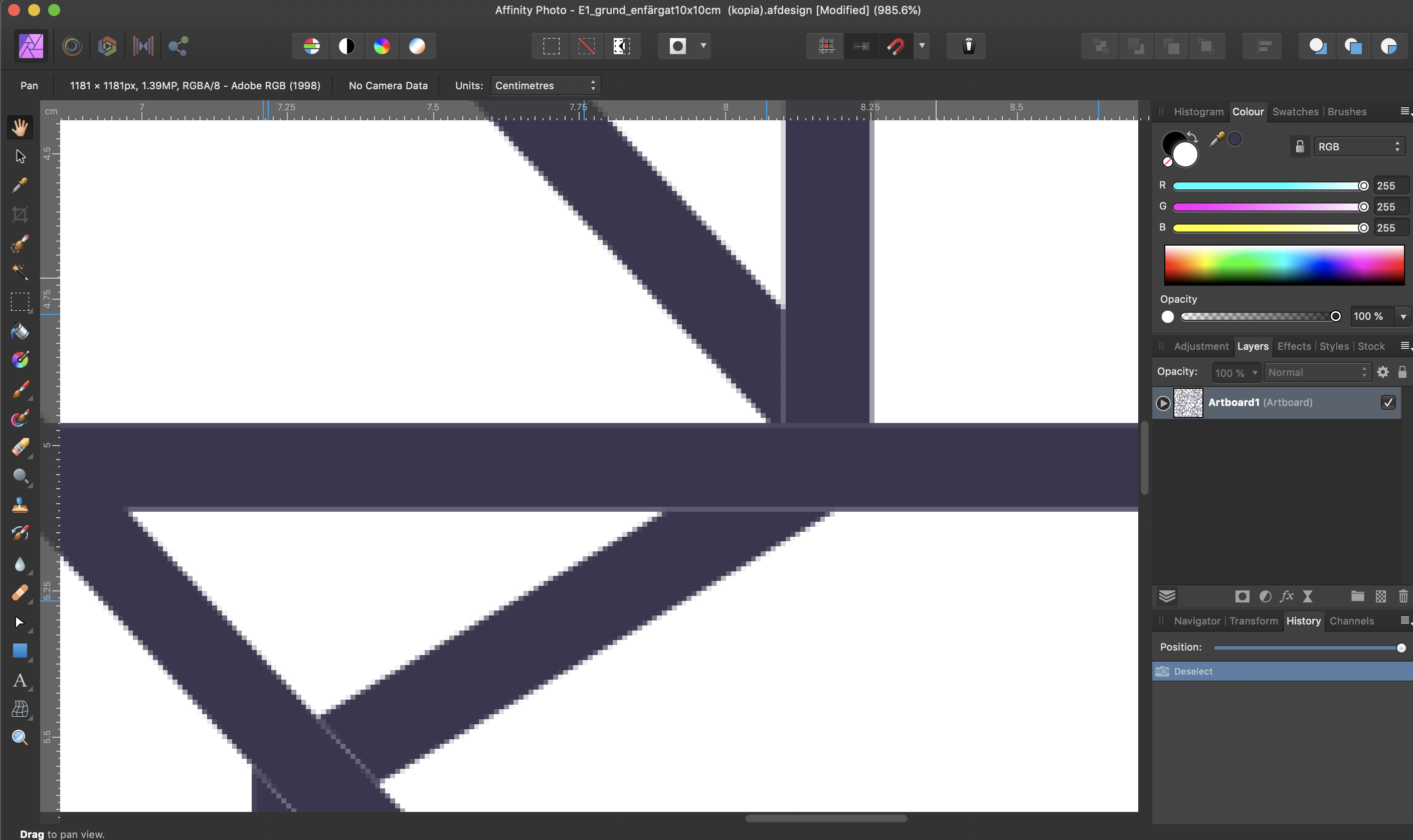Open the Export Persona icon
The image size is (1413, 840).
(179, 46)
